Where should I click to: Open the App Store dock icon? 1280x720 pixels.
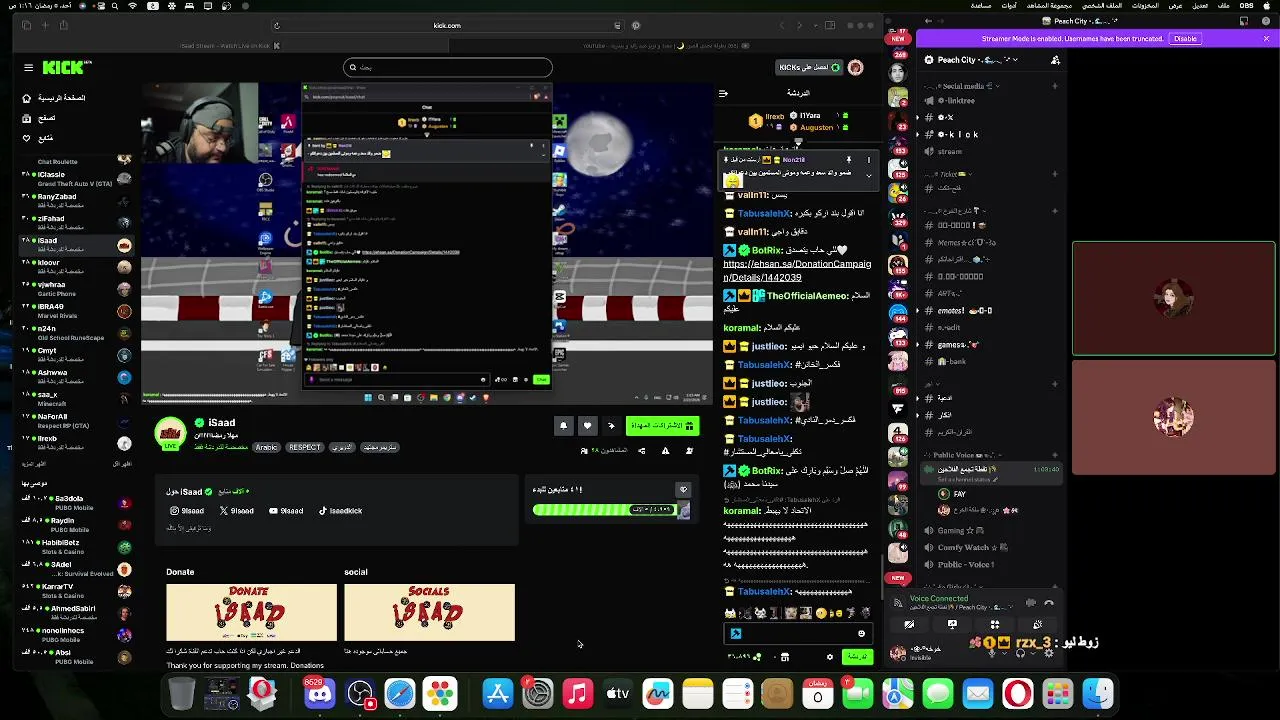498,694
